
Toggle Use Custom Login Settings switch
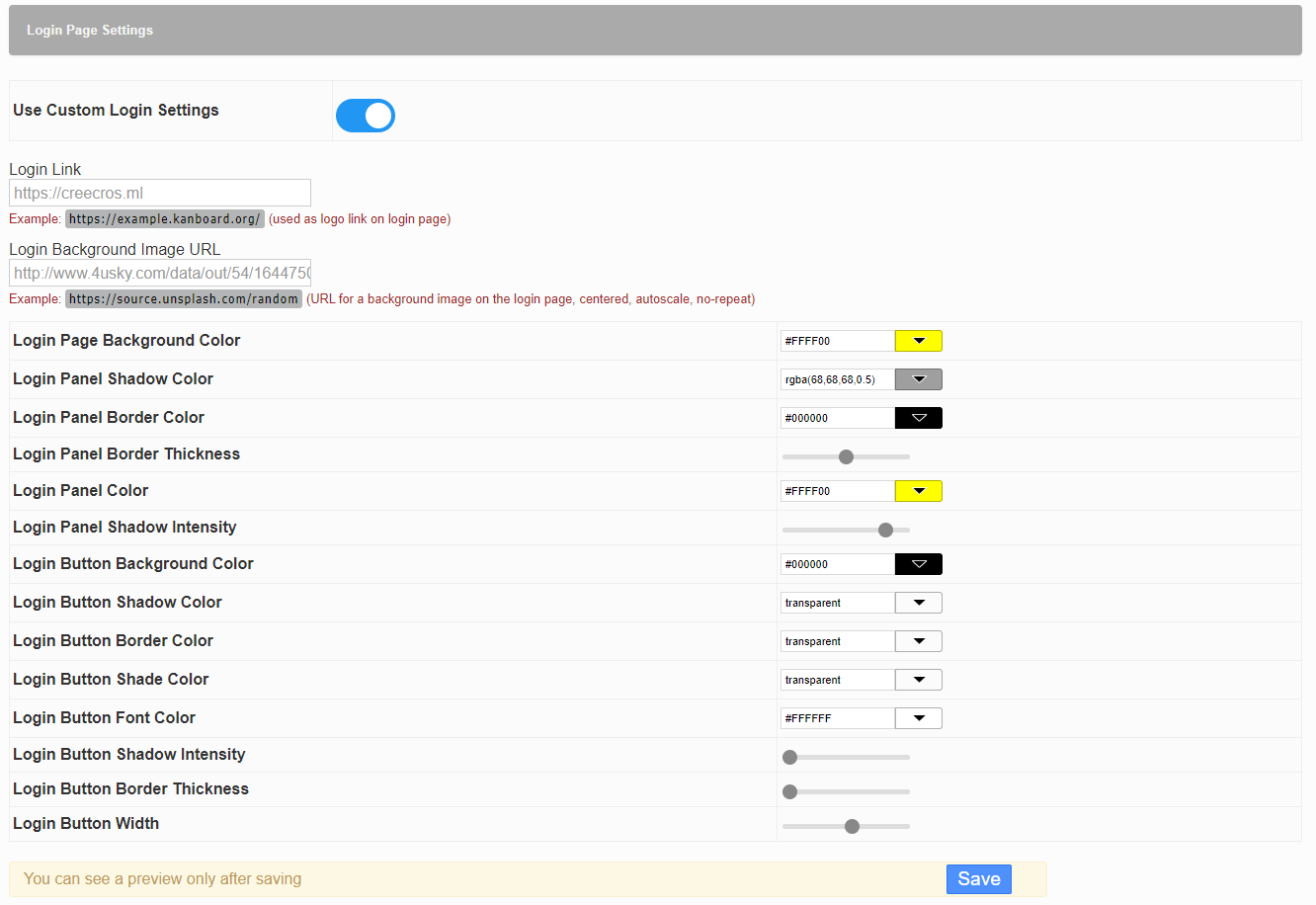click(x=365, y=116)
